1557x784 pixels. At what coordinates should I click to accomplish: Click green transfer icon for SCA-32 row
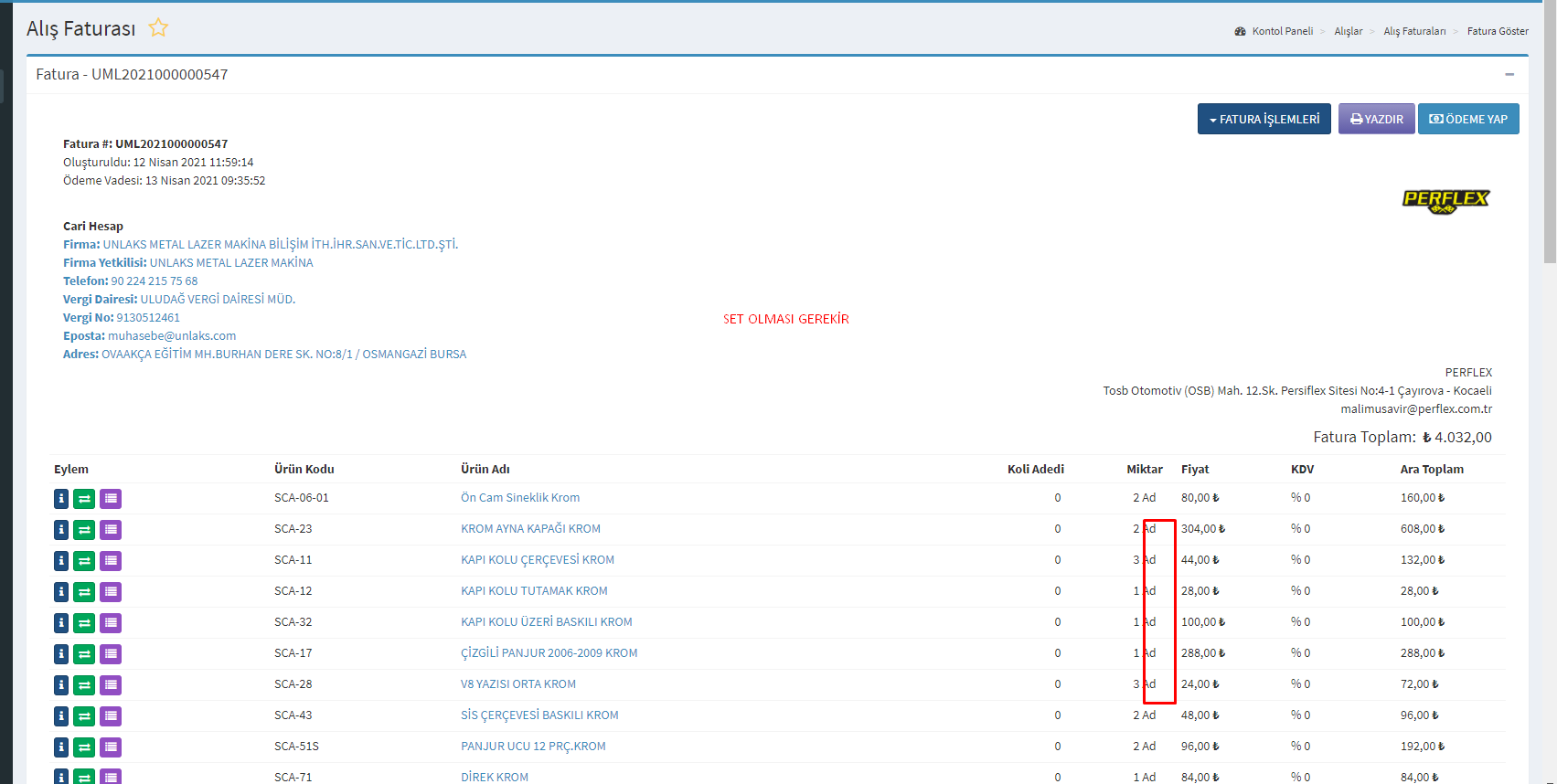[x=84, y=623]
